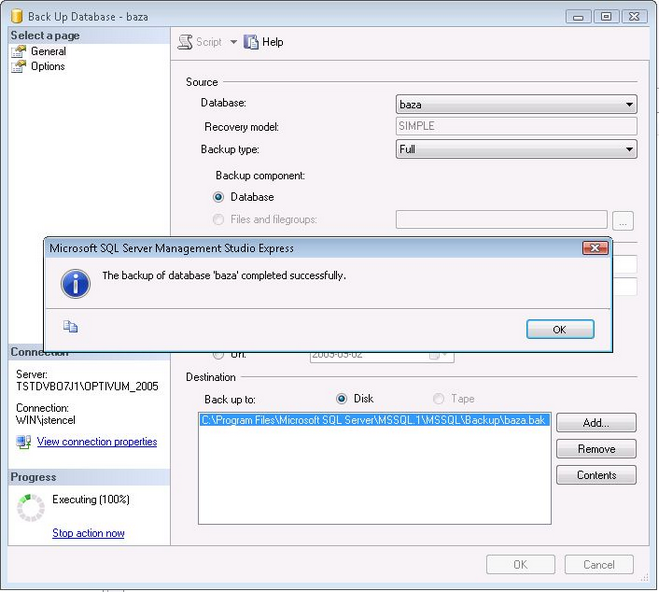The height and width of the screenshot is (592, 659).
Task: Choose Disk as backup destination
Action: 342,398
